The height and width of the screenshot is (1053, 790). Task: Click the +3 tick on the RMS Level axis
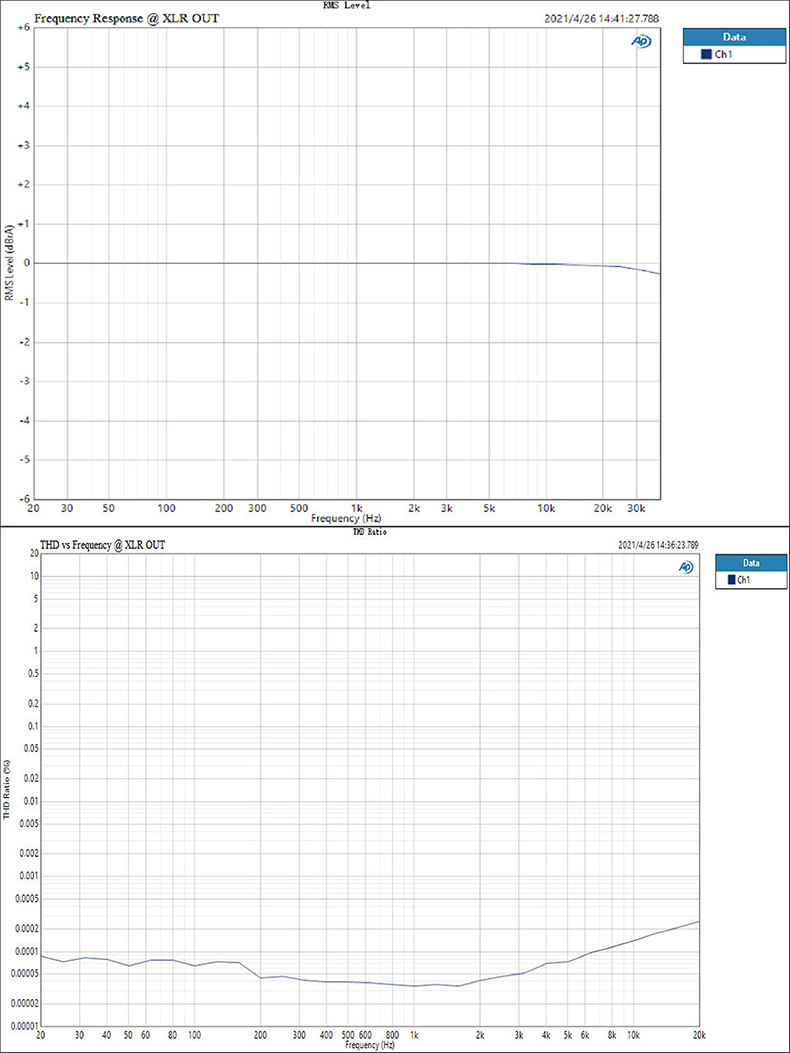pos(22,146)
